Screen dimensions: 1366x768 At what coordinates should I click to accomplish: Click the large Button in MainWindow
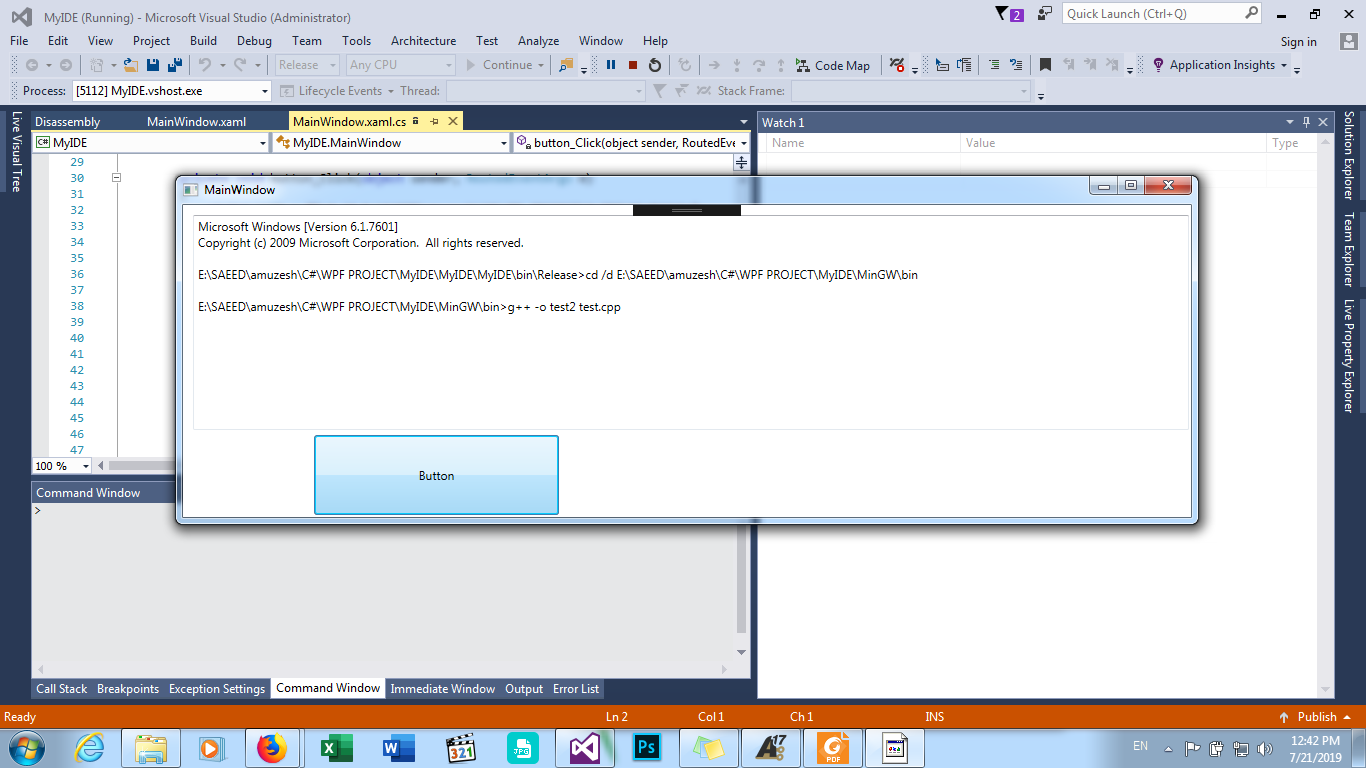[x=436, y=475]
